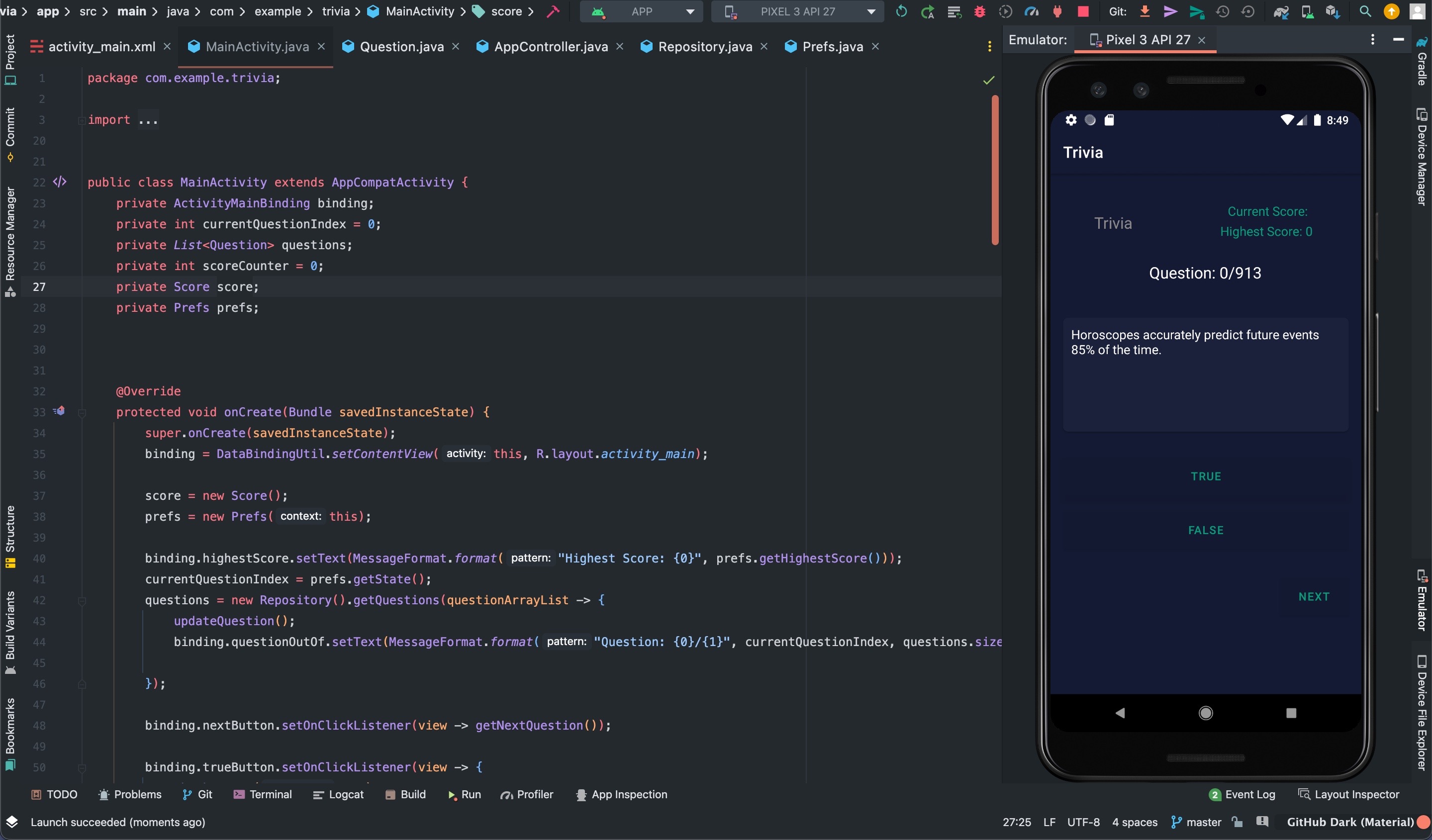
Task: Open the APP run configuration dropdown
Action: [x=641, y=11]
